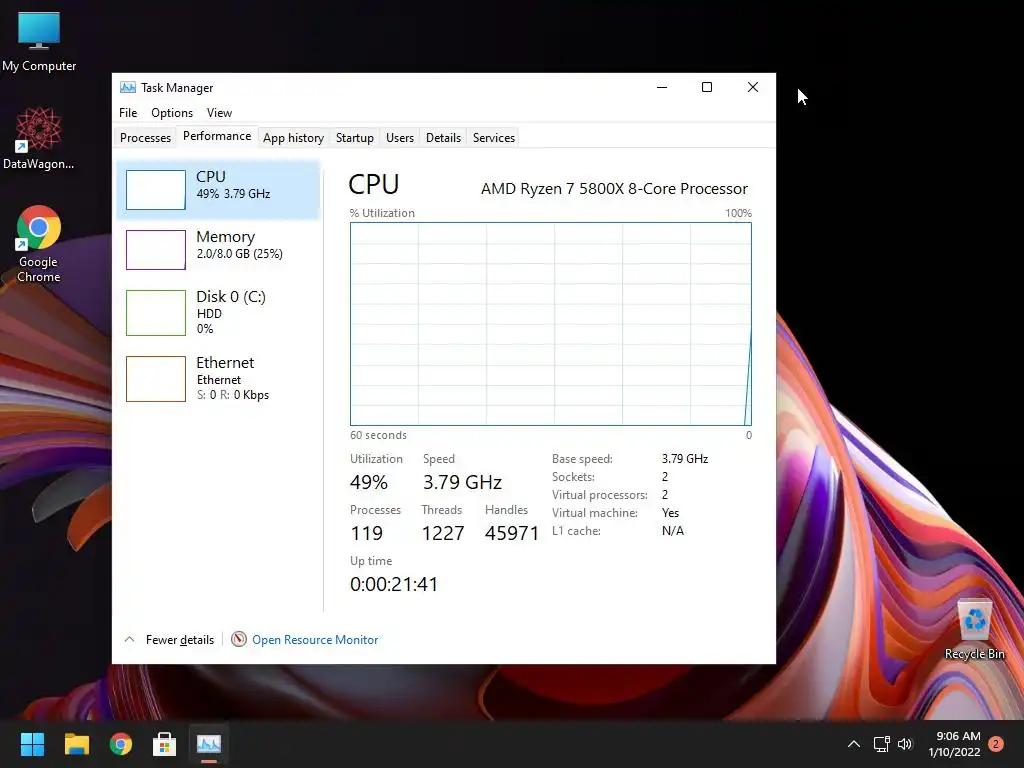Image resolution: width=1024 pixels, height=768 pixels.
Task: Open the View menu
Action: click(219, 113)
